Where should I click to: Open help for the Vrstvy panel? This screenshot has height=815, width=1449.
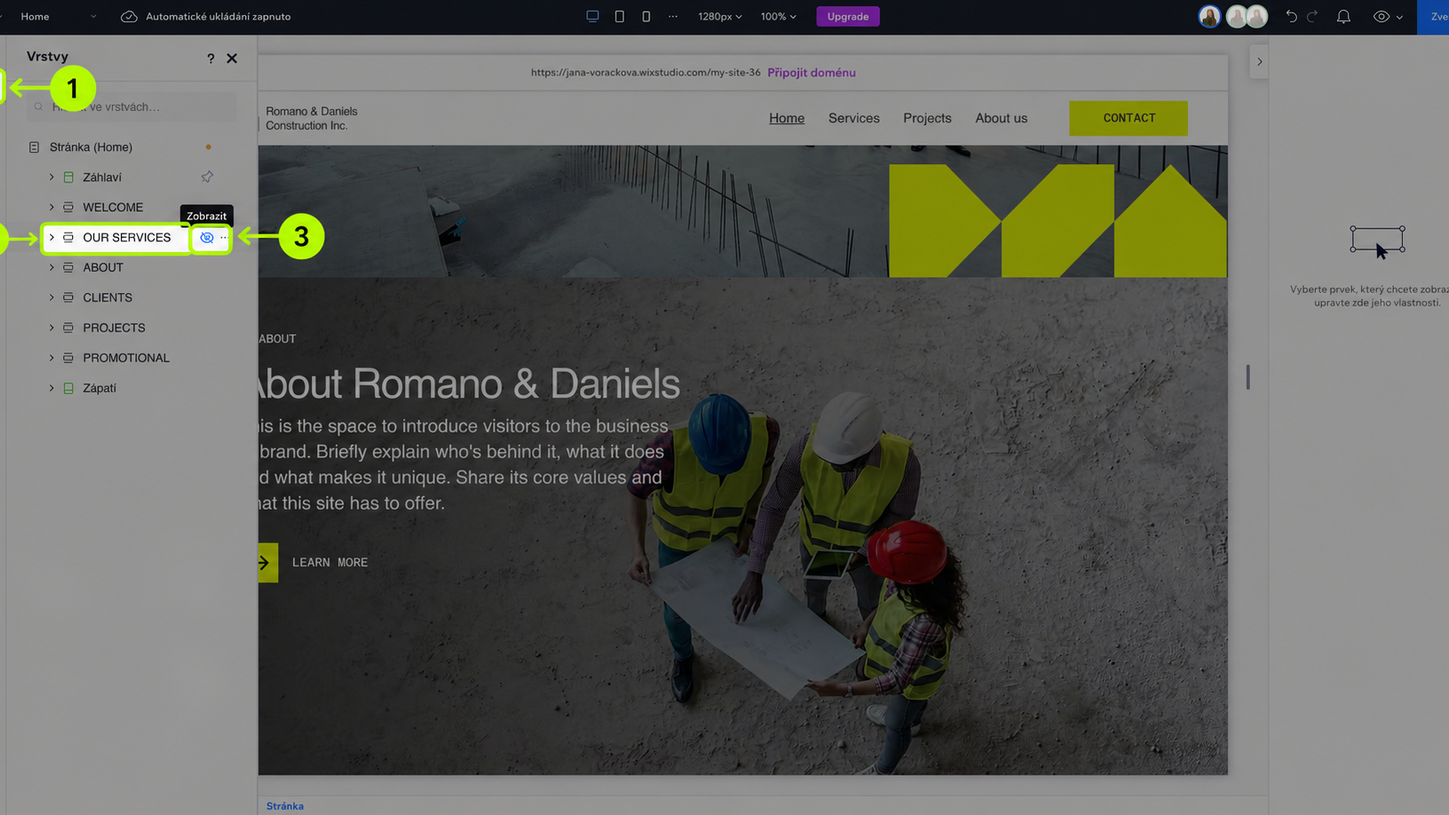(x=210, y=59)
